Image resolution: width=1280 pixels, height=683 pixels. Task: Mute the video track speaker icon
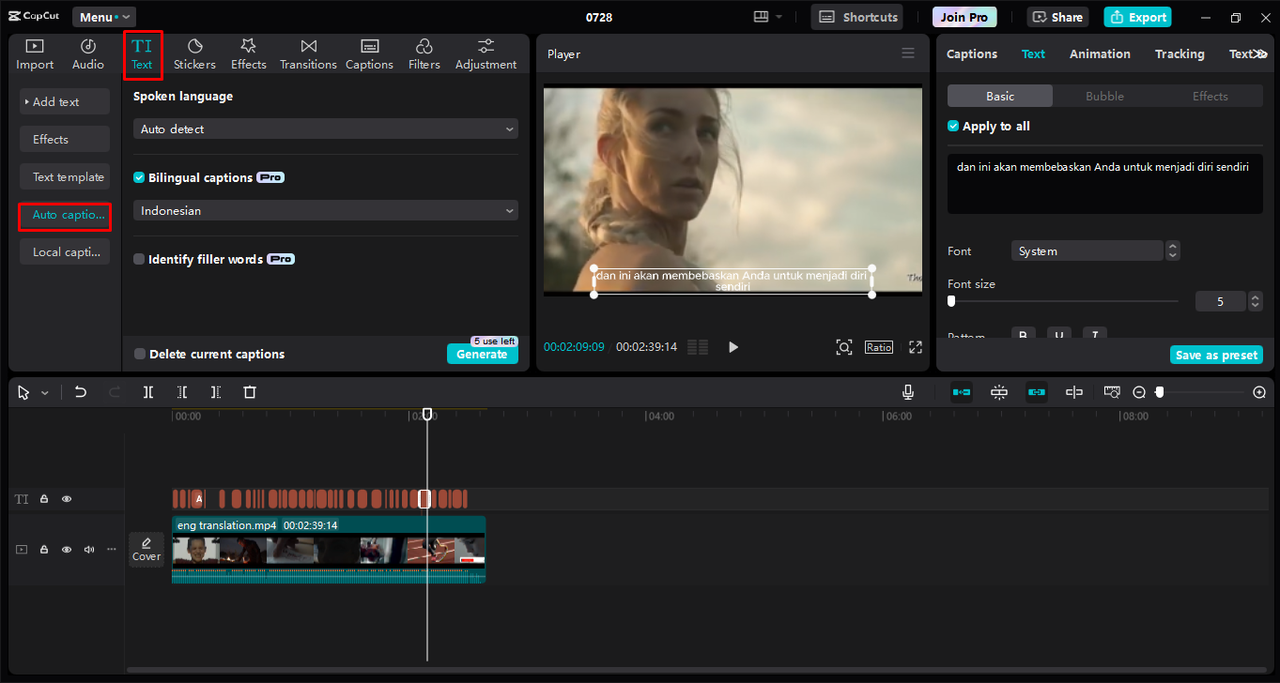pos(89,549)
